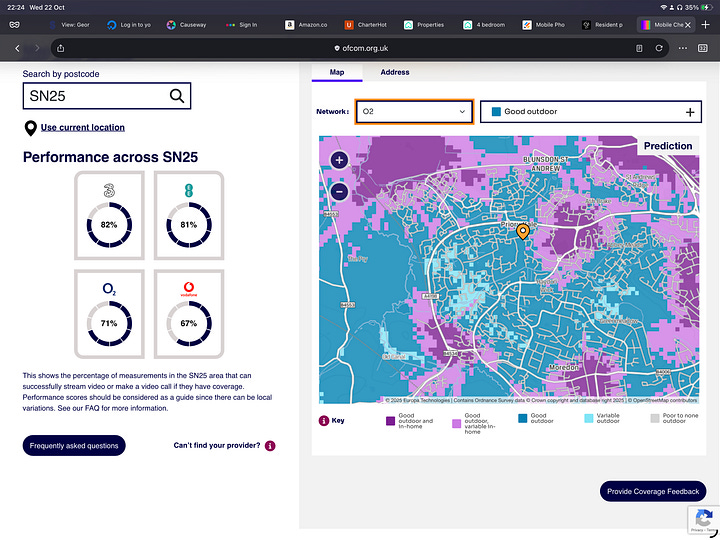This screenshot has width=720, height=540.
Task: Click the private browsing mask icon
Action: click(14, 25)
